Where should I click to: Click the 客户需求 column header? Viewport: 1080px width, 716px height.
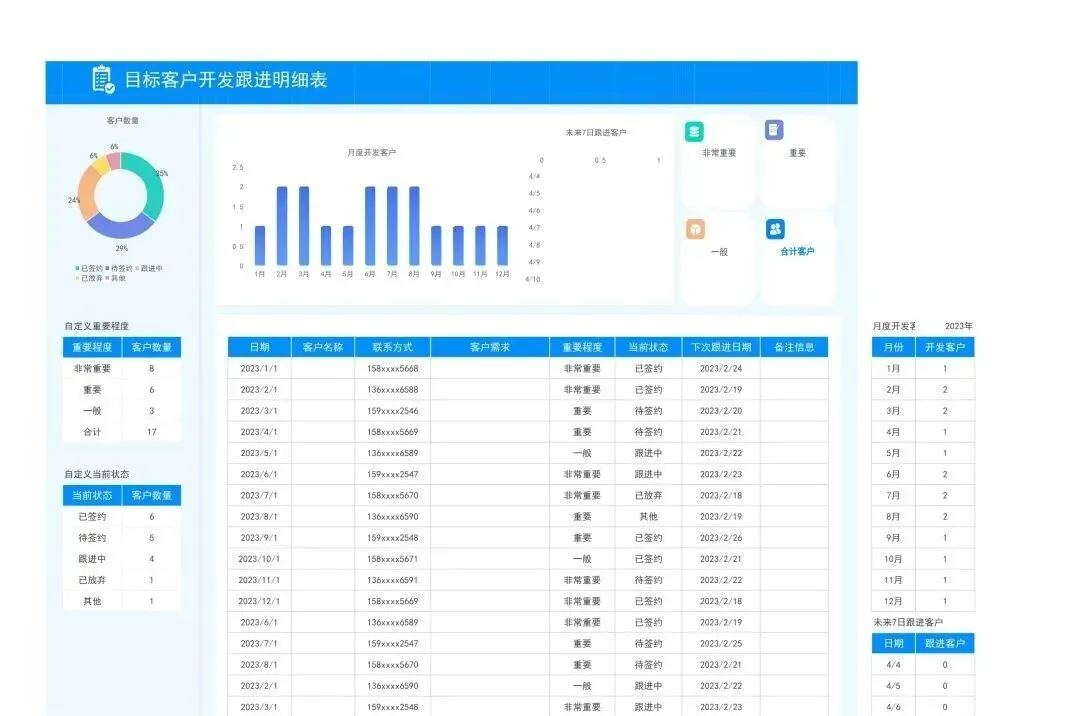[490, 347]
